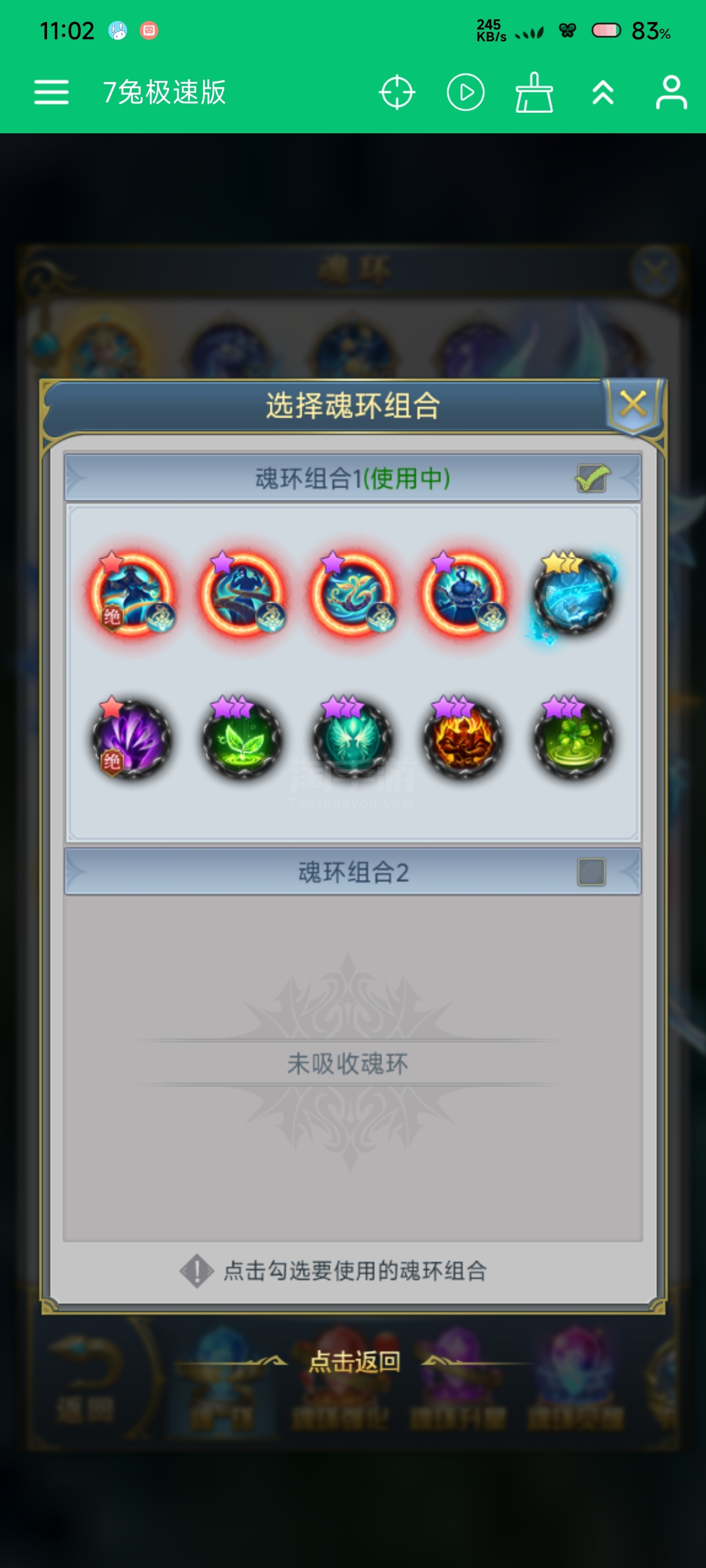
Task: Select the 魂环组合2 header bar
Action: point(353,872)
